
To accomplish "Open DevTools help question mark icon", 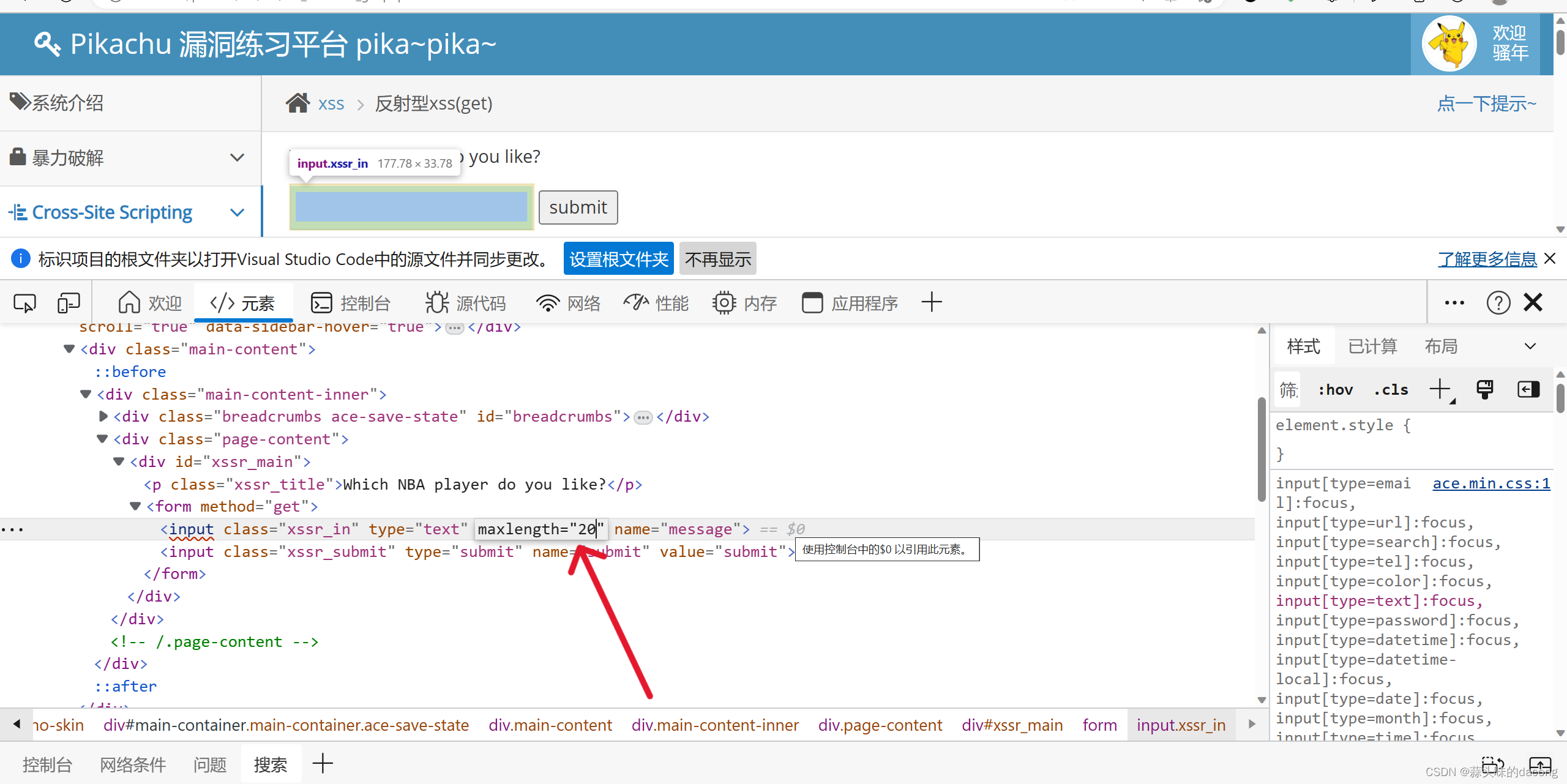I will (1498, 303).
